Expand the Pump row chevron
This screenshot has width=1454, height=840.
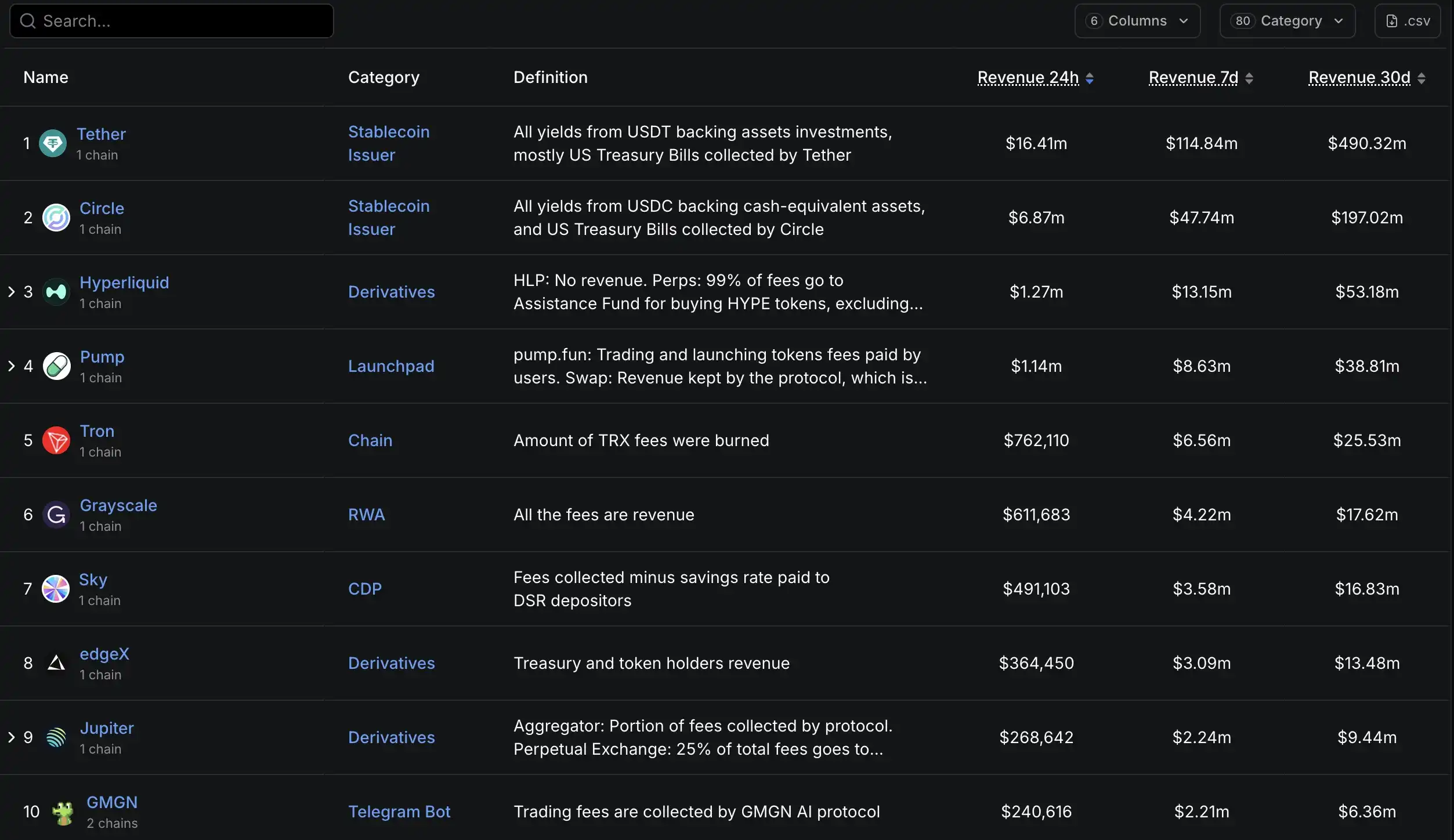12,366
